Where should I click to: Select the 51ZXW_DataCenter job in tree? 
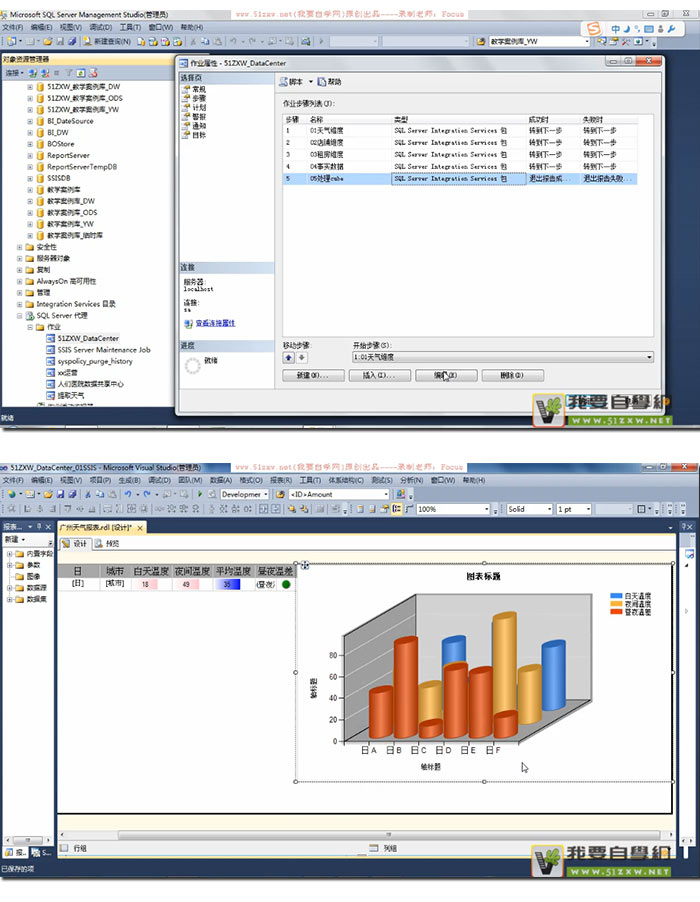(88, 338)
